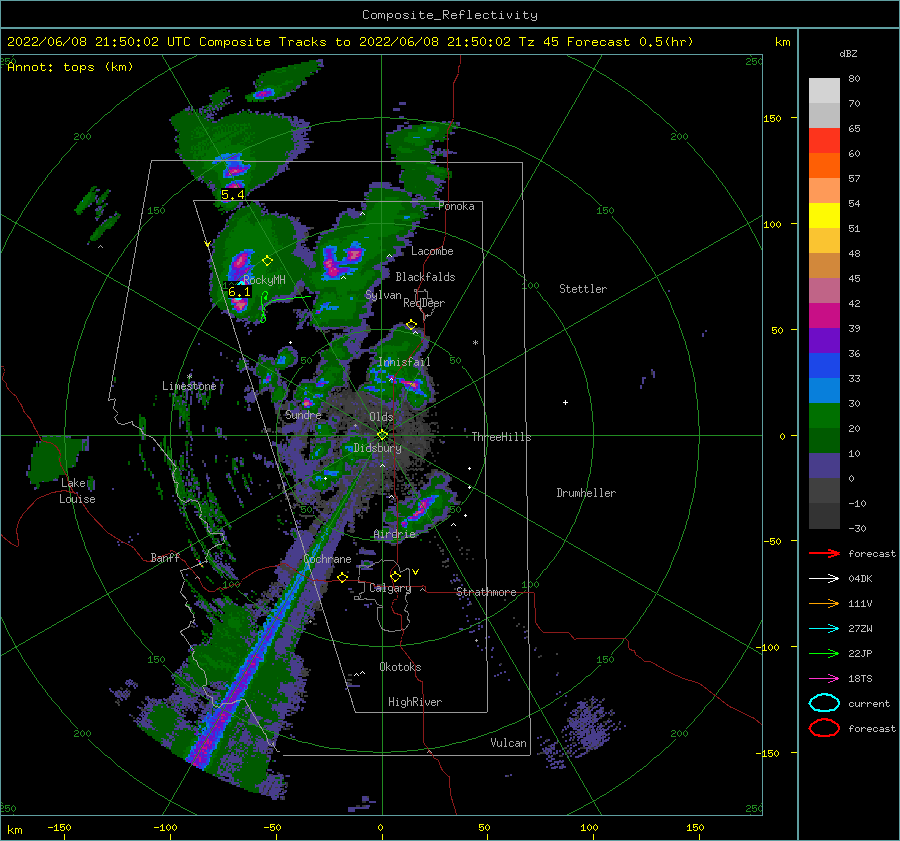Click the red forecast ellipse legend icon
The height and width of the screenshot is (841, 900).
[824, 728]
